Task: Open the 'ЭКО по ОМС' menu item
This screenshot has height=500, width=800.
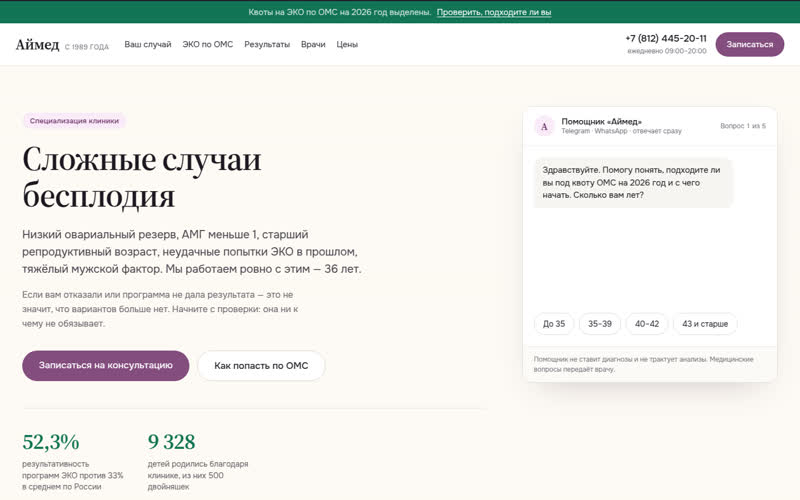Action: 208,44
